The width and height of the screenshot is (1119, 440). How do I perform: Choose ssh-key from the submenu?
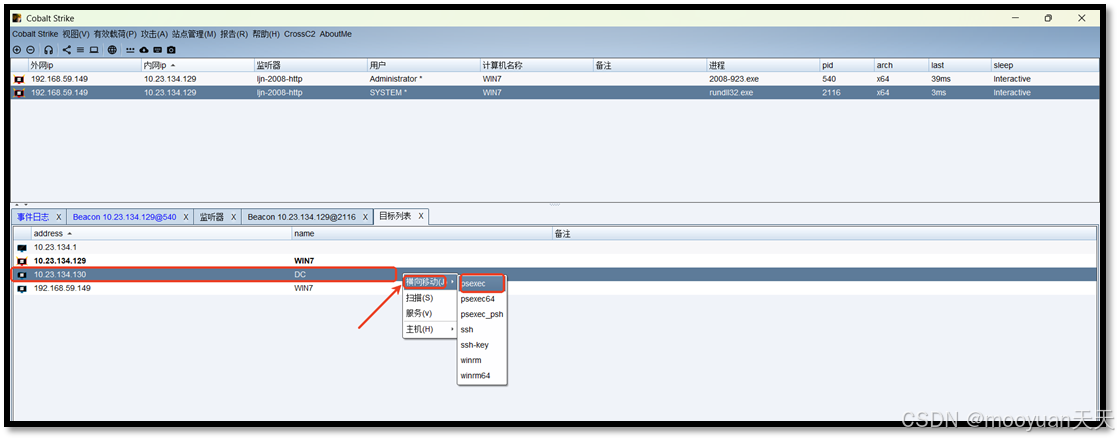click(x=482, y=345)
